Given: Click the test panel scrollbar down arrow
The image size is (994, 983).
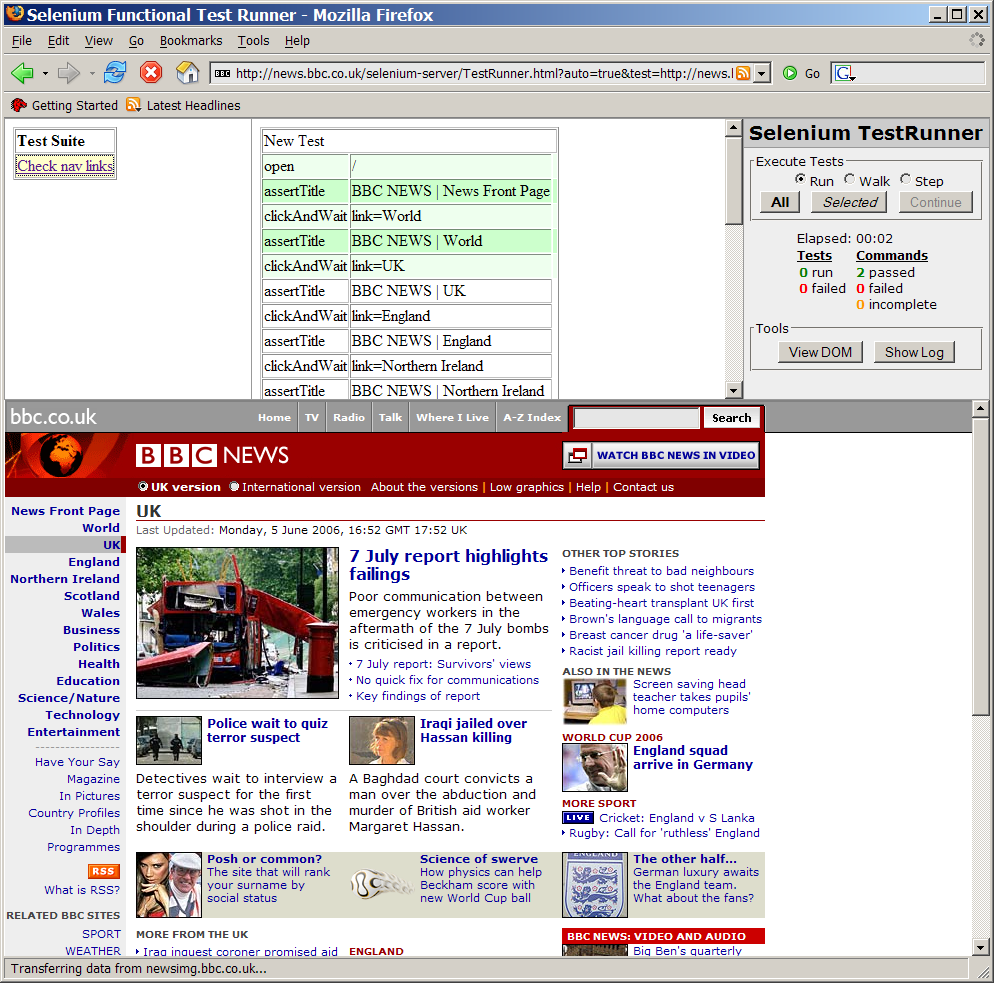Looking at the screenshot, I should (733, 390).
